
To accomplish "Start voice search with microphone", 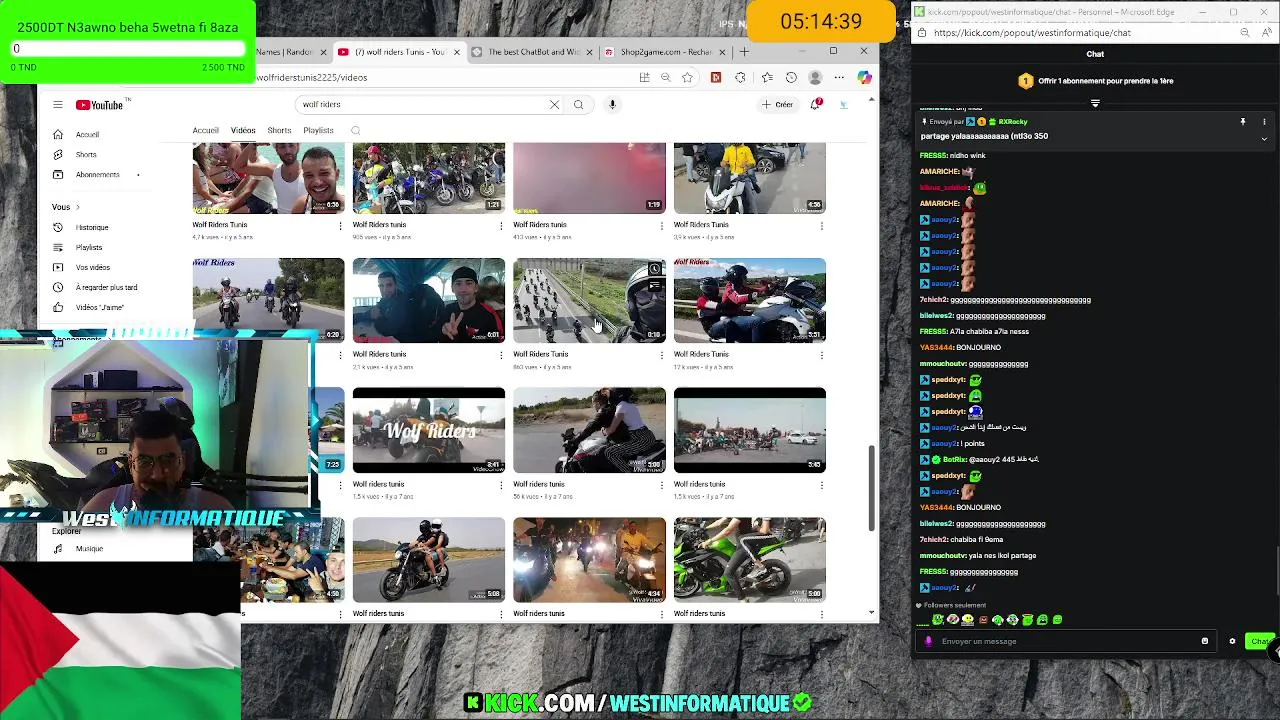I will [x=612, y=104].
